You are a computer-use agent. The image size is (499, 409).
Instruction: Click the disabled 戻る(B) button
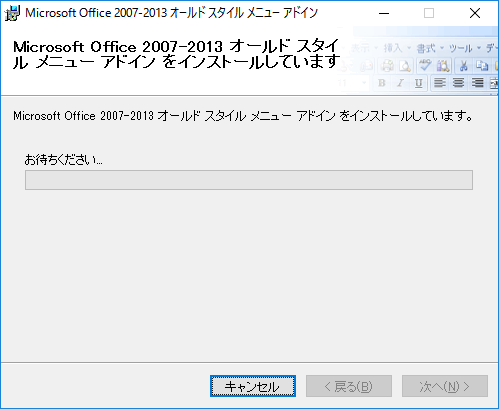[349, 386]
